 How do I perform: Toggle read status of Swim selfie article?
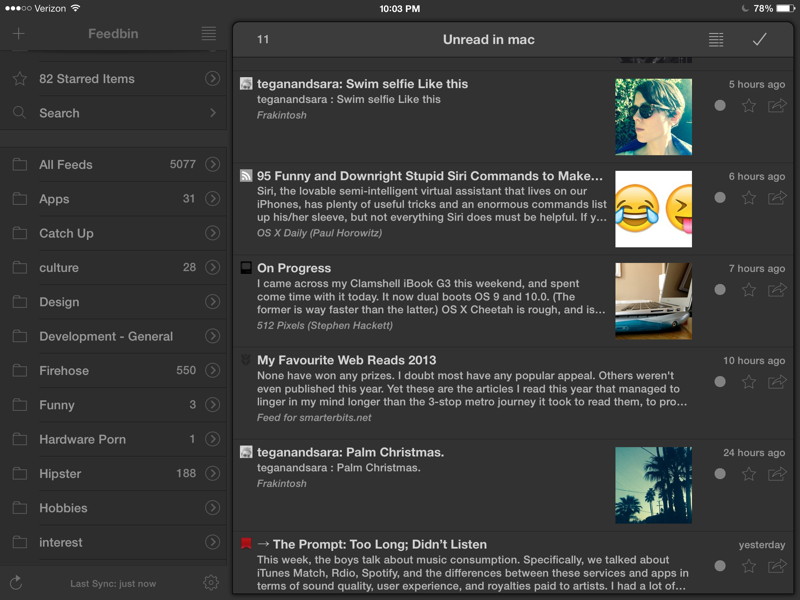pyautogui.click(x=720, y=106)
